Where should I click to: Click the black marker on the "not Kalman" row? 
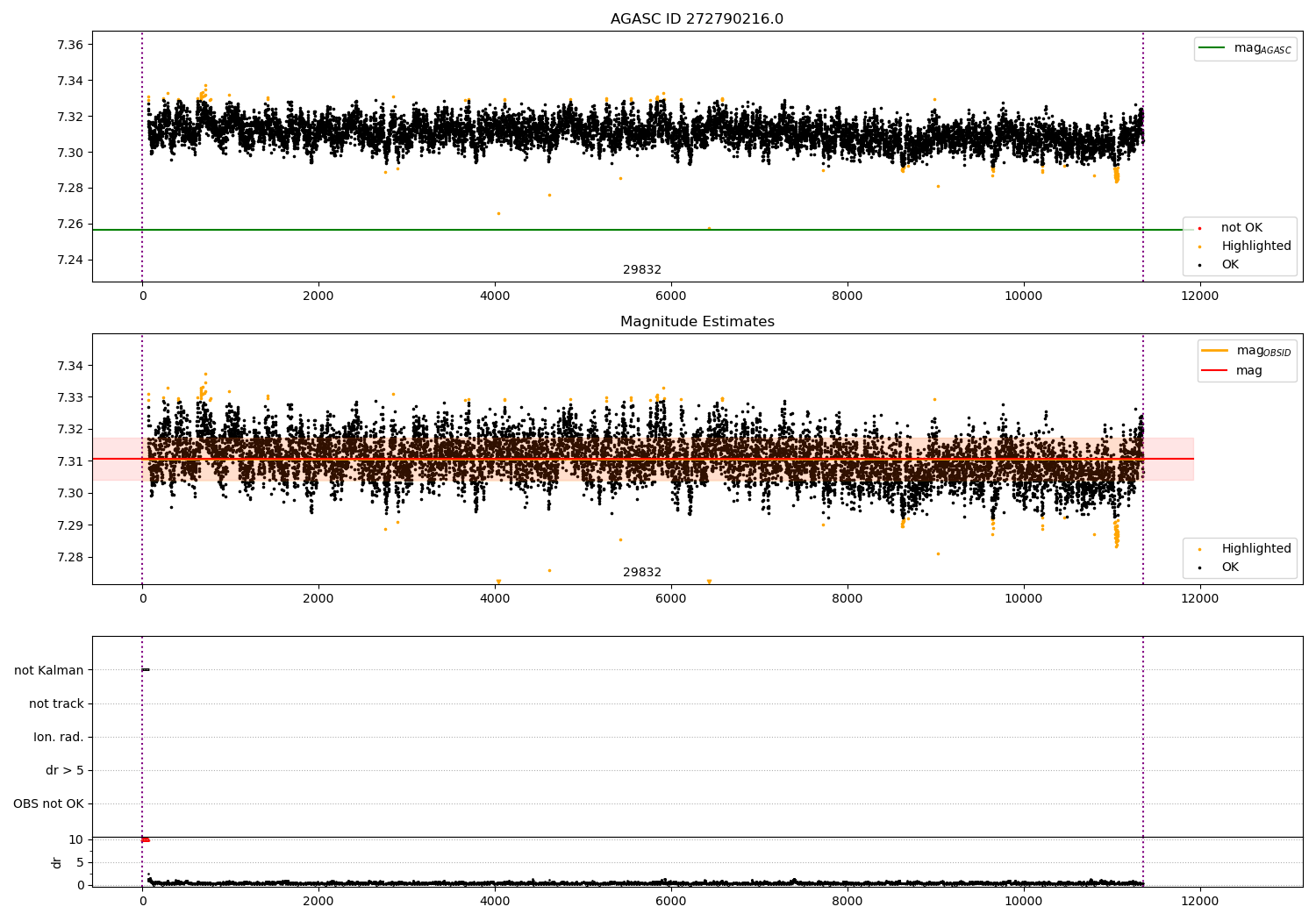pos(146,670)
